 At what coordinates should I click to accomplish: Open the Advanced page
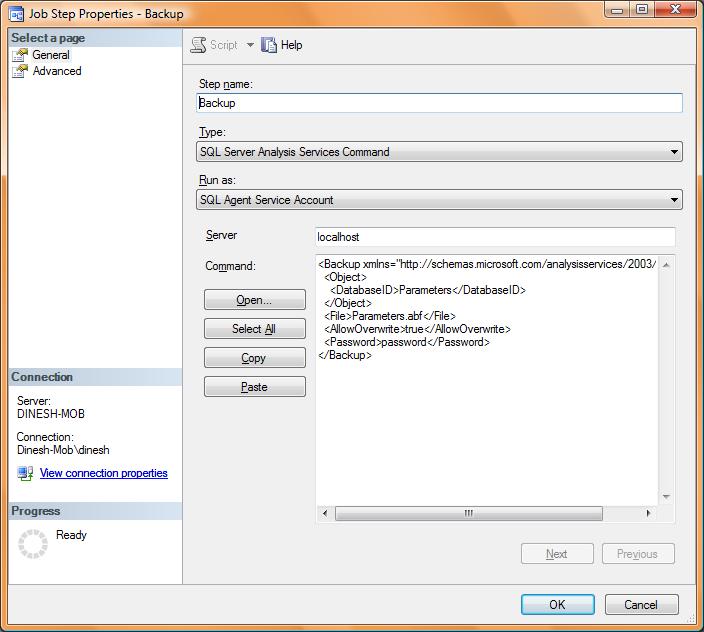[x=57, y=71]
